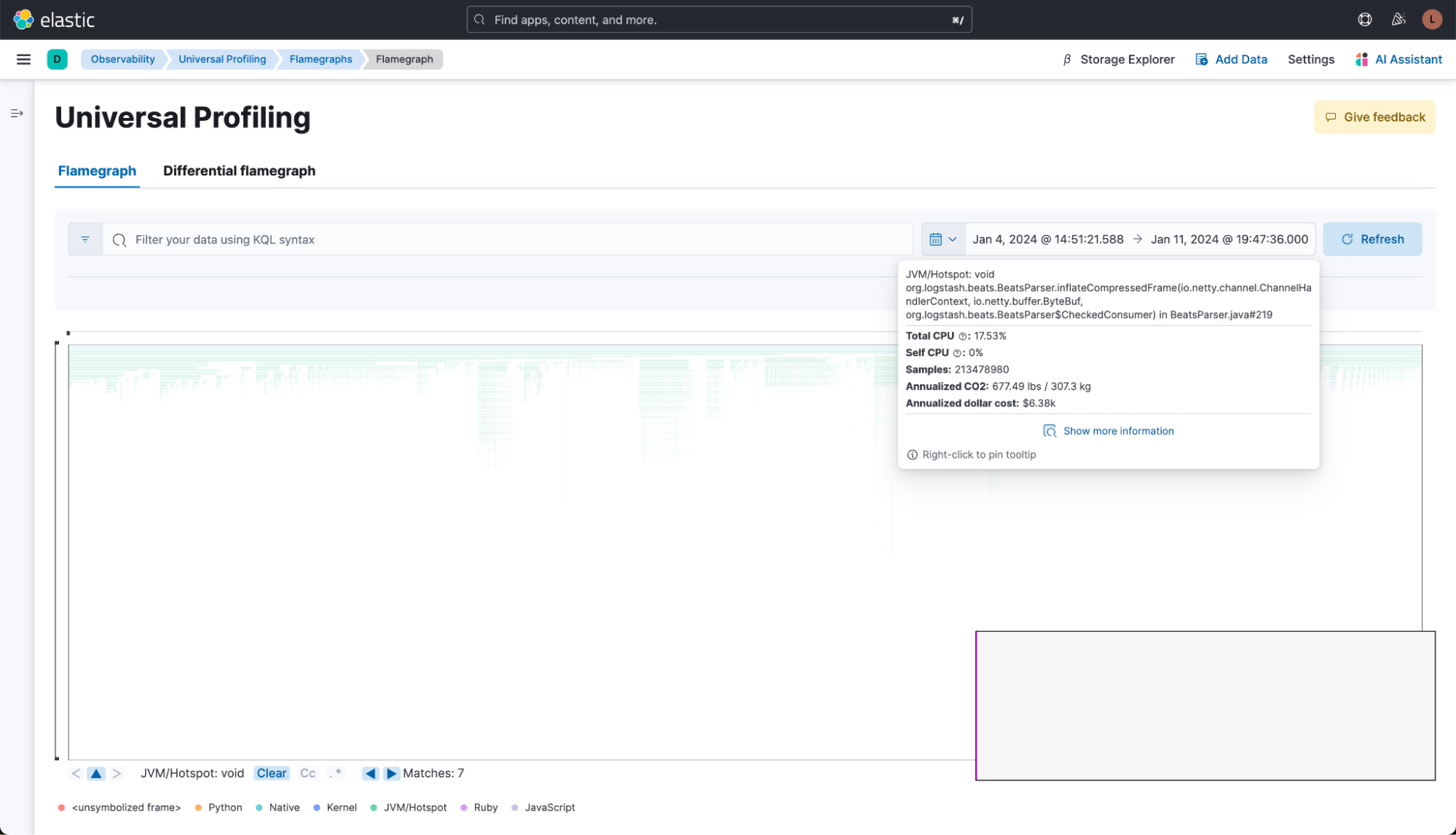Switch to Differential flamegraph tab
The width and height of the screenshot is (1456, 835).
(239, 171)
